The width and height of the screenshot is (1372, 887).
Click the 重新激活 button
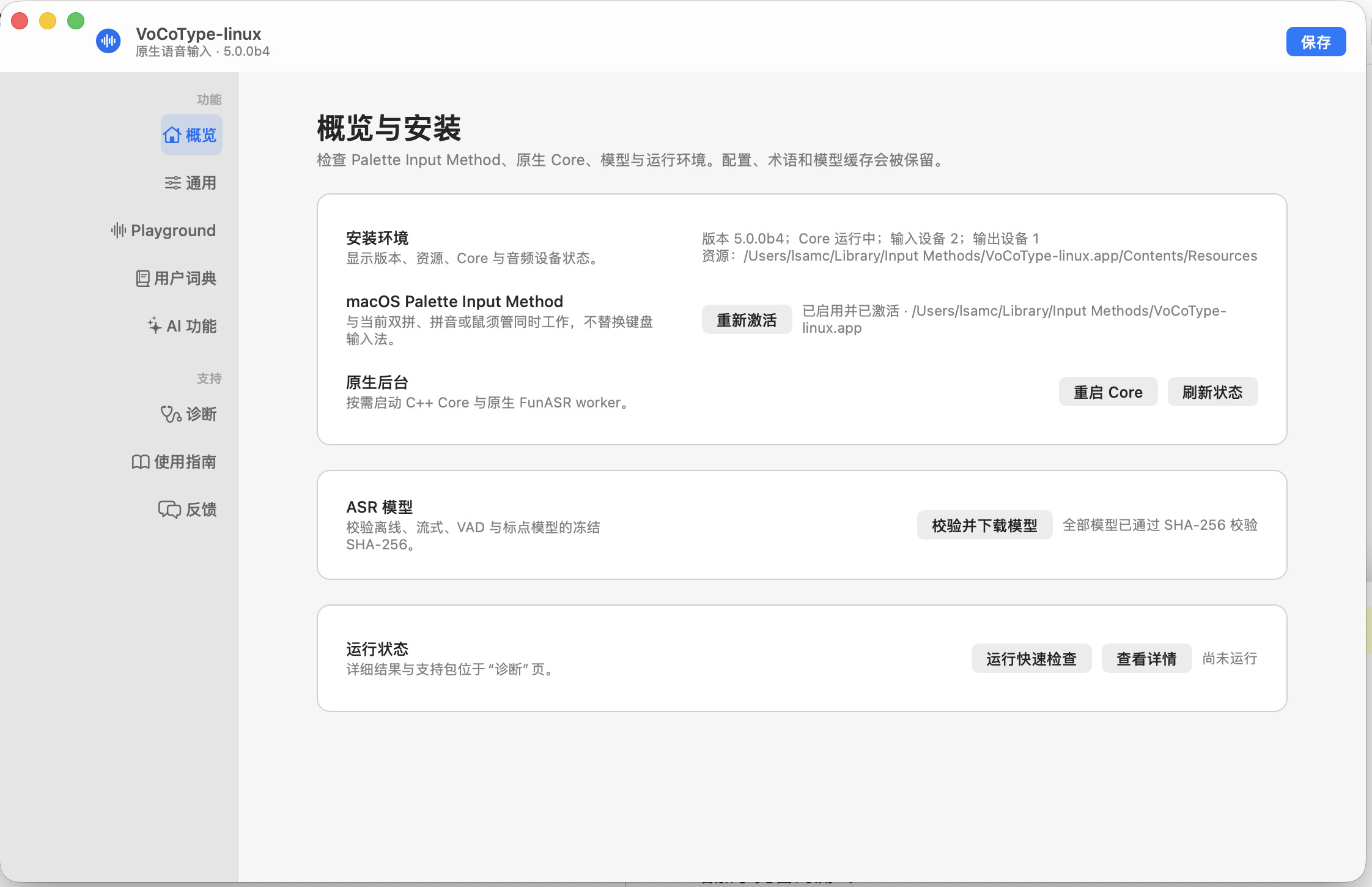click(747, 319)
